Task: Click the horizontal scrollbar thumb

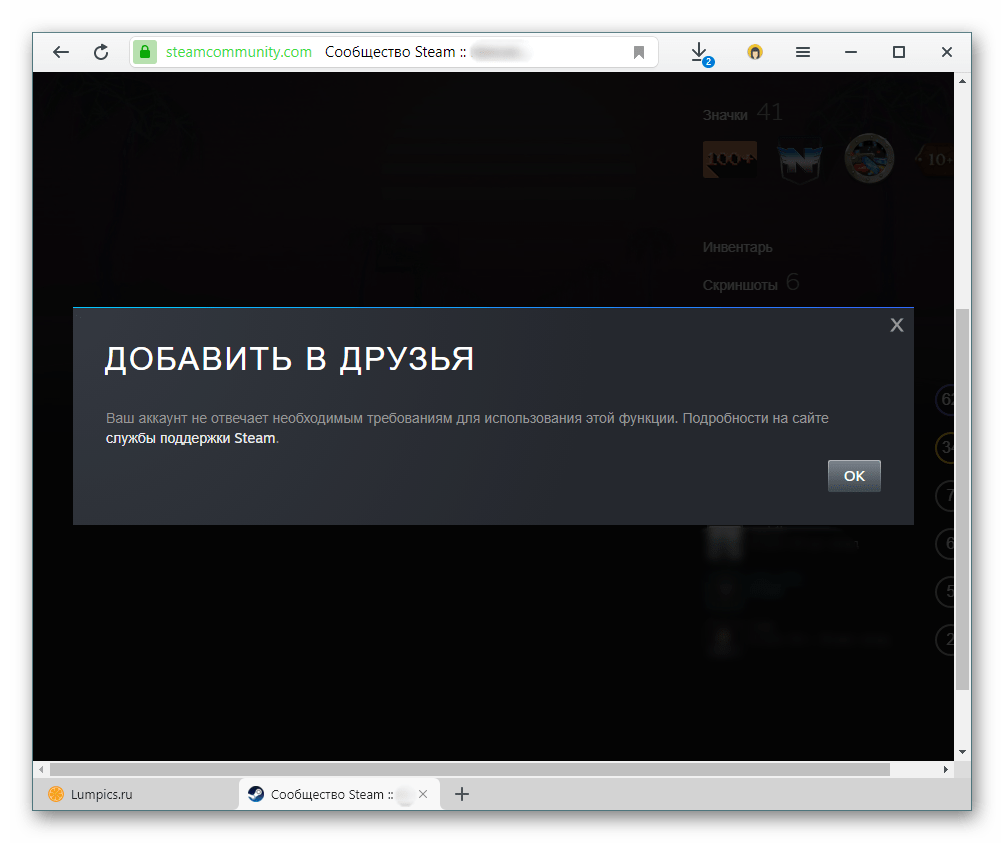Action: tap(470, 769)
